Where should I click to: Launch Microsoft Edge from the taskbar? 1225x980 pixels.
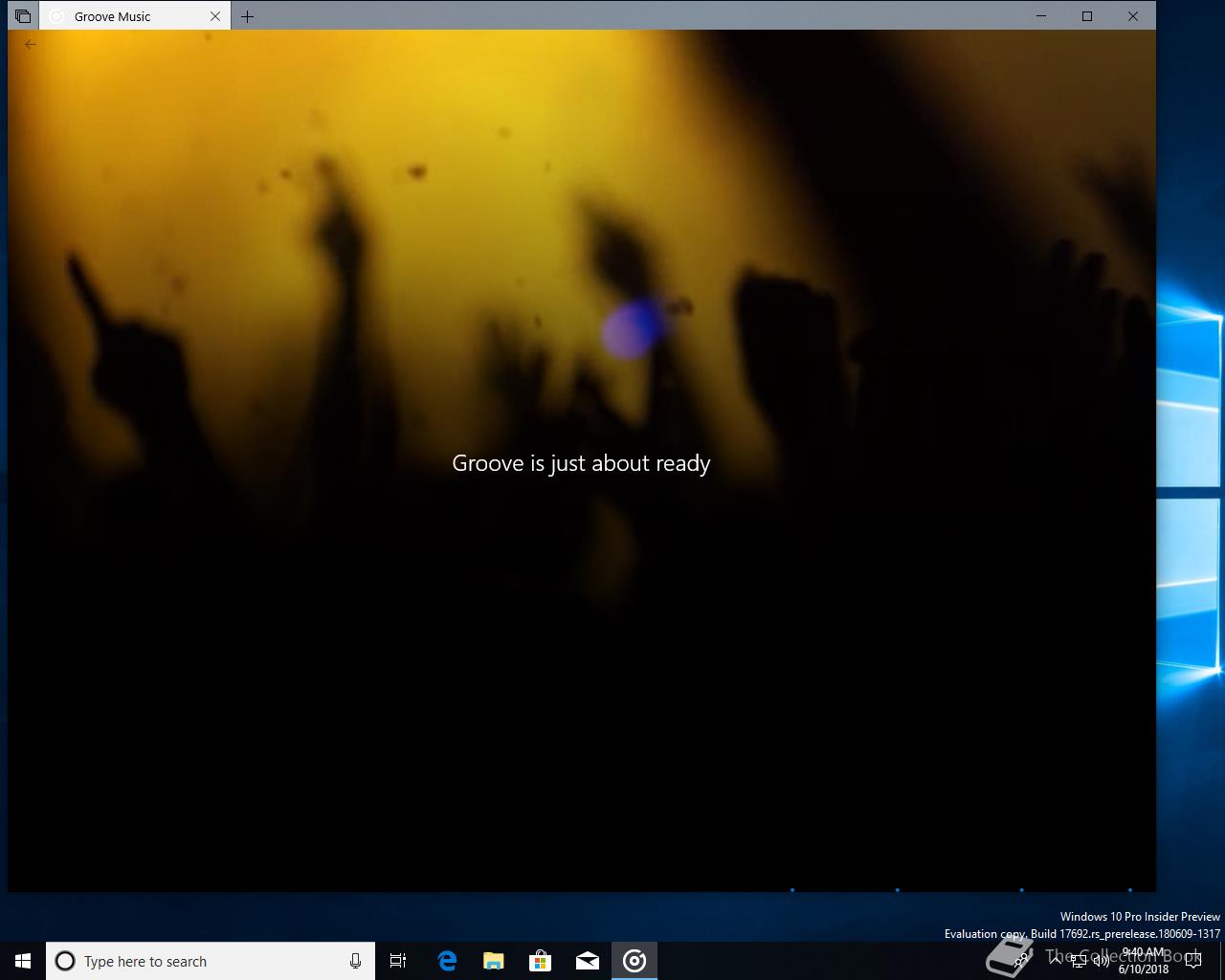pyautogui.click(x=446, y=961)
